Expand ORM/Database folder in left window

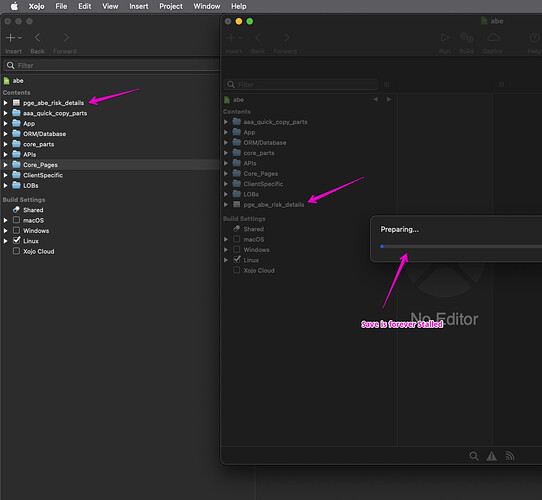[6, 134]
